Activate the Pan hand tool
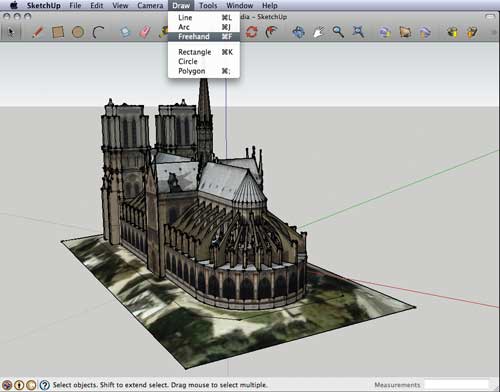 (318, 32)
